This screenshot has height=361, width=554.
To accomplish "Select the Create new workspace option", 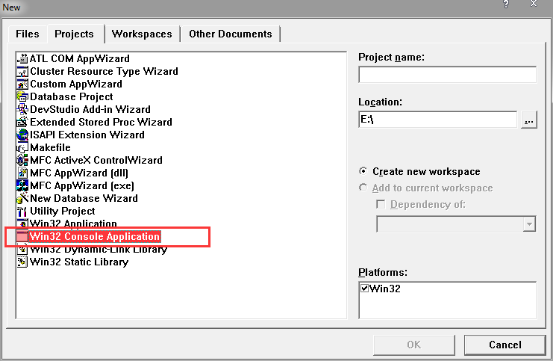I will [419, 172].
